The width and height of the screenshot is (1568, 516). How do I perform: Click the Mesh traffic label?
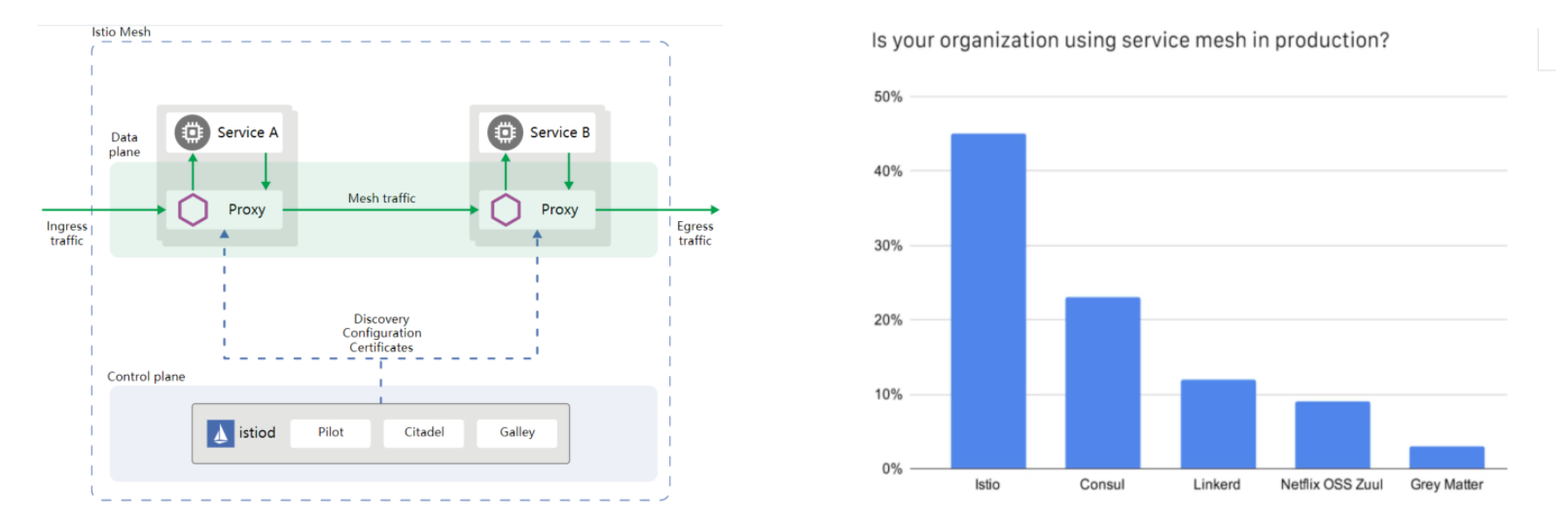coord(381,199)
